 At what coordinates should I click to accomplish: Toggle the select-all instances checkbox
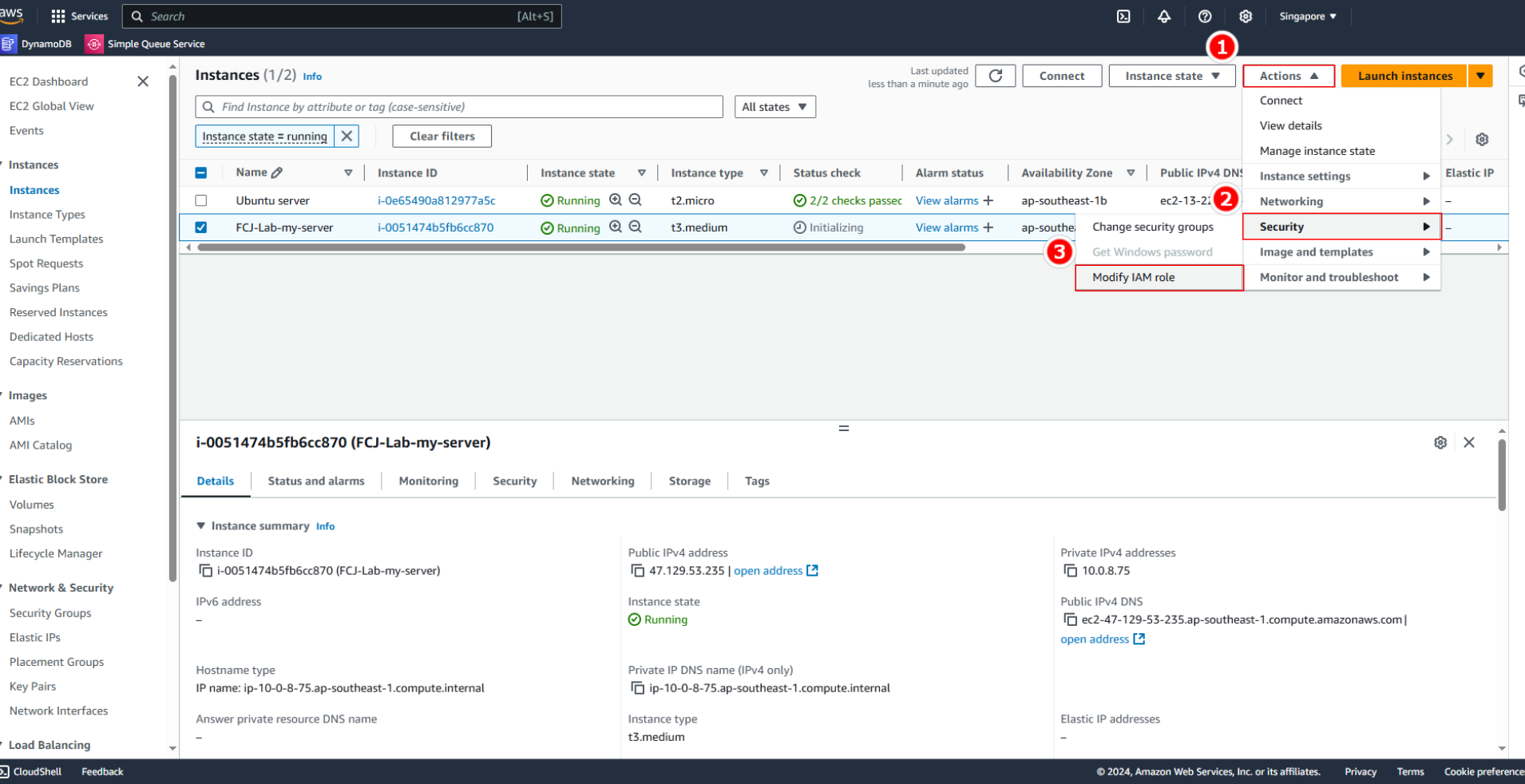[201, 172]
